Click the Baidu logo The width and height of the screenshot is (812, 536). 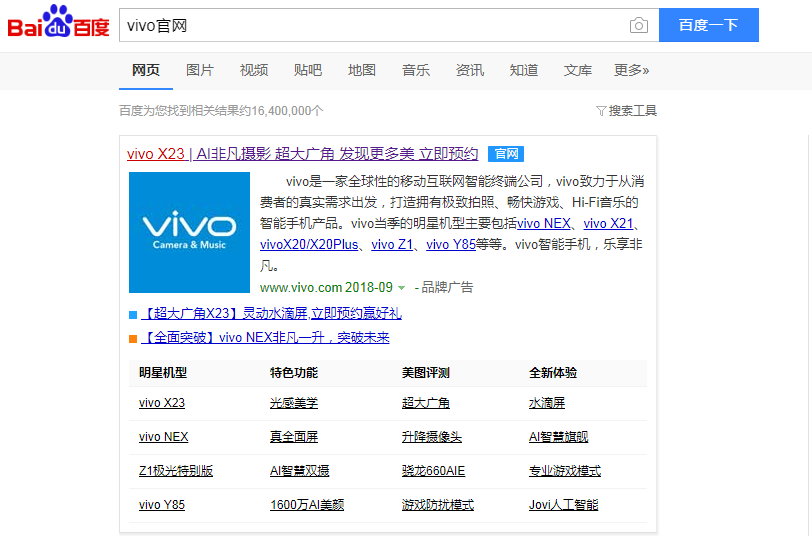click(59, 22)
